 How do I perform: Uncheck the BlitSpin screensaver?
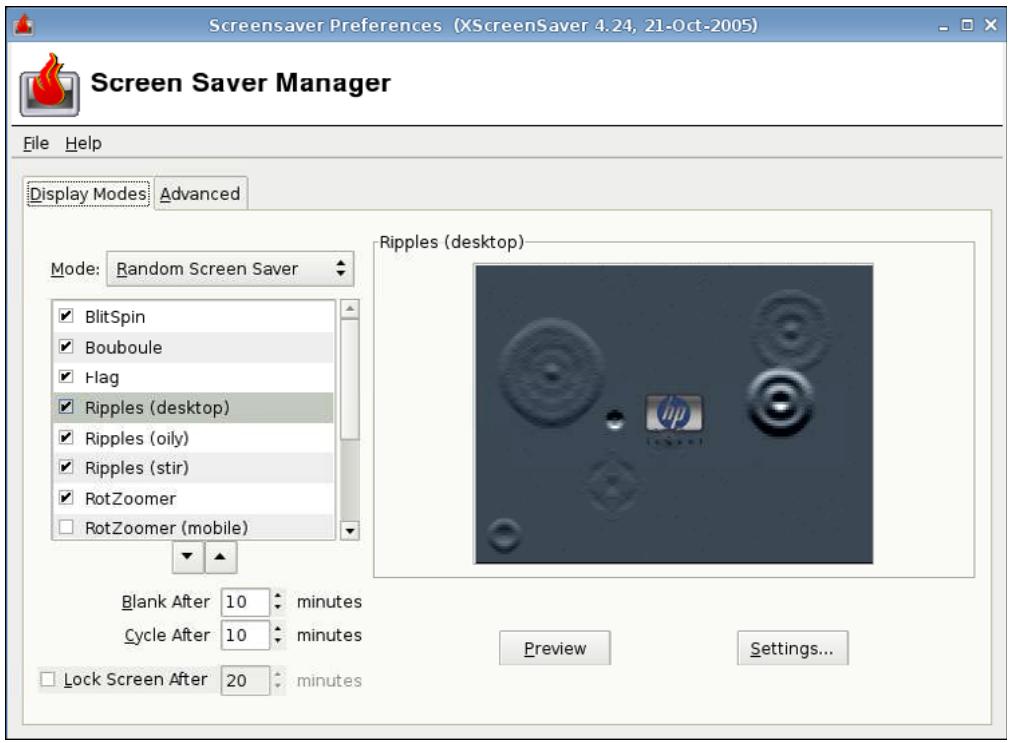[x=66, y=316]
